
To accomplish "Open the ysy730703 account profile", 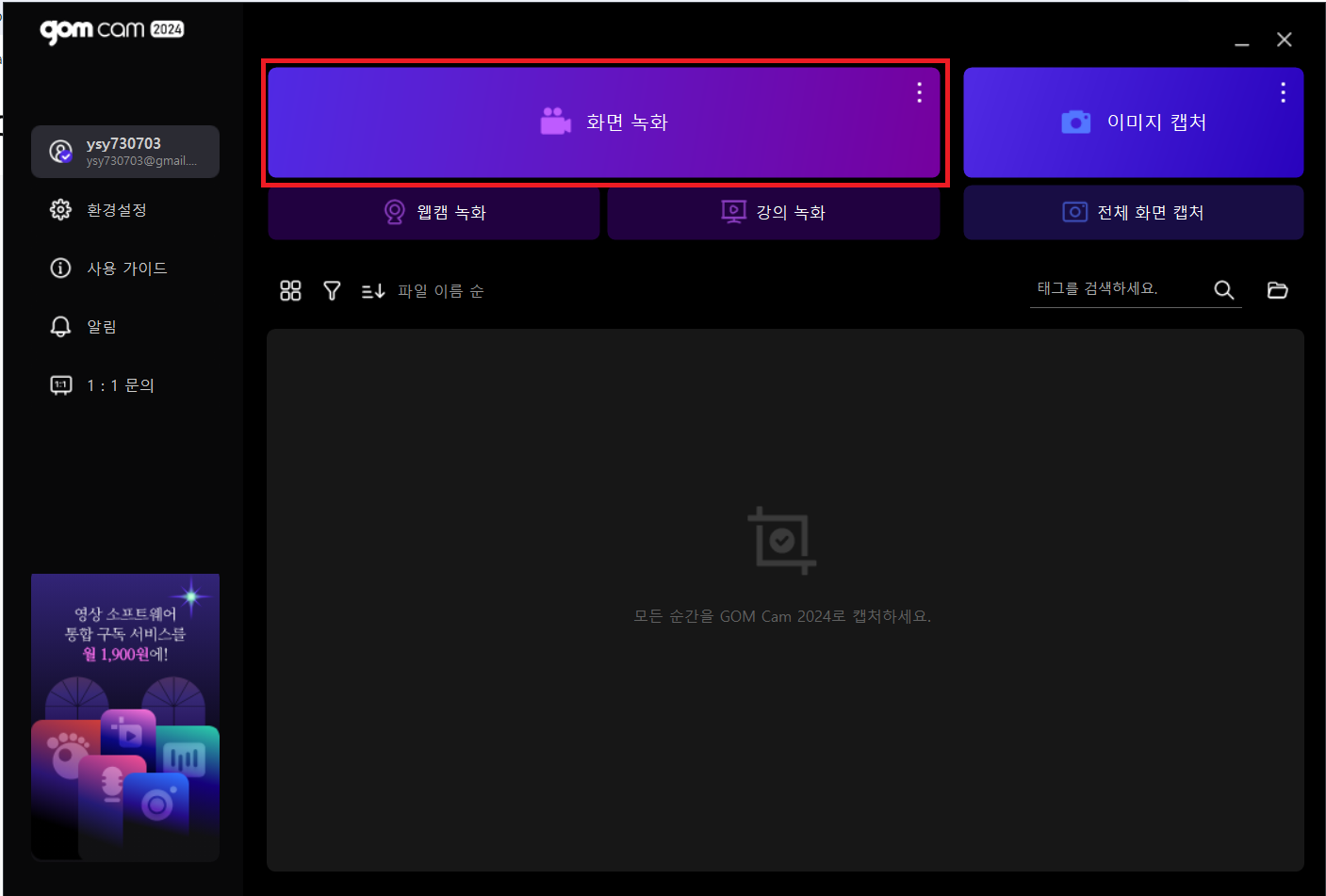I will click(125, 152).
